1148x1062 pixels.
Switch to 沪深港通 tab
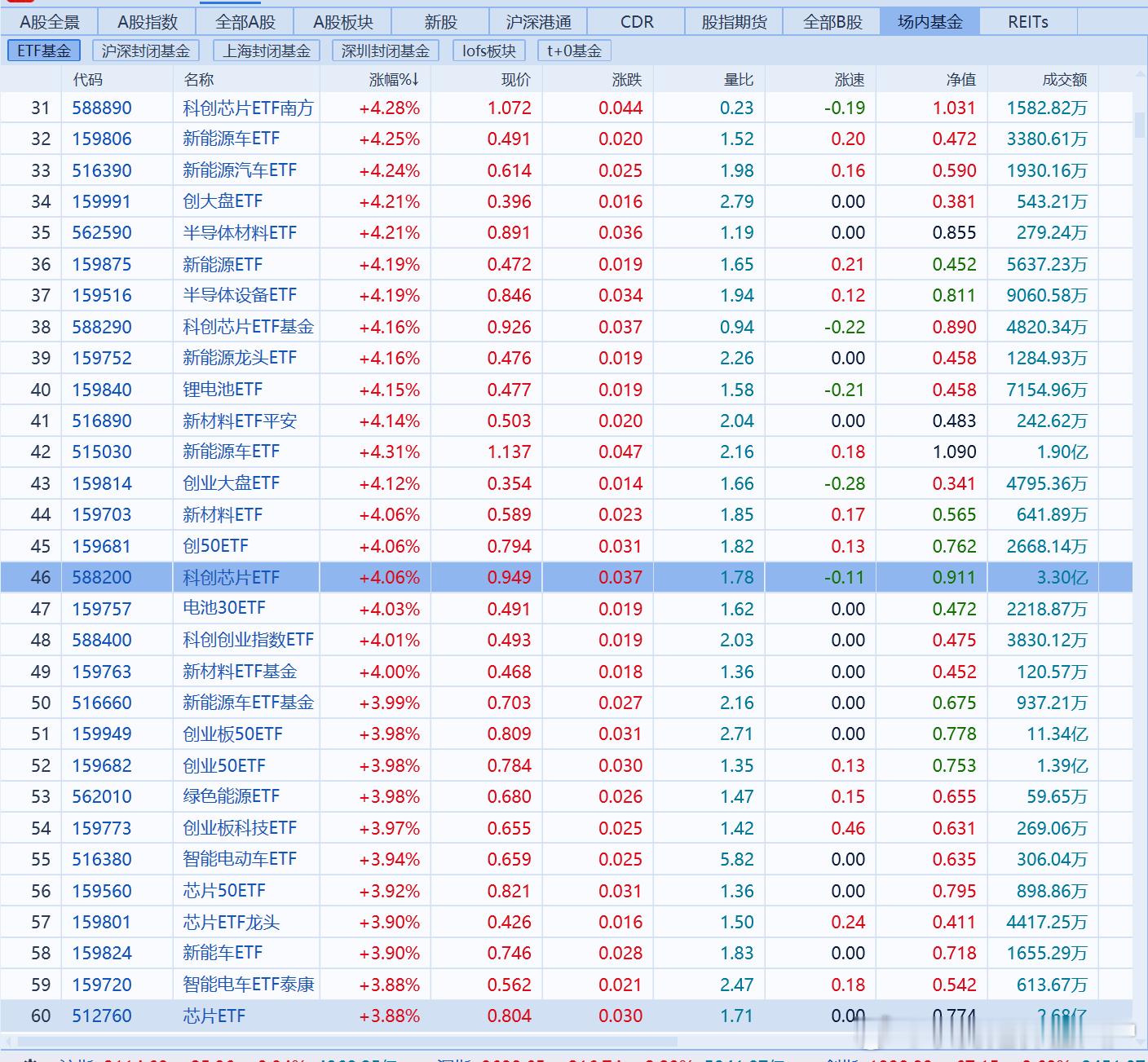[539, 22]
